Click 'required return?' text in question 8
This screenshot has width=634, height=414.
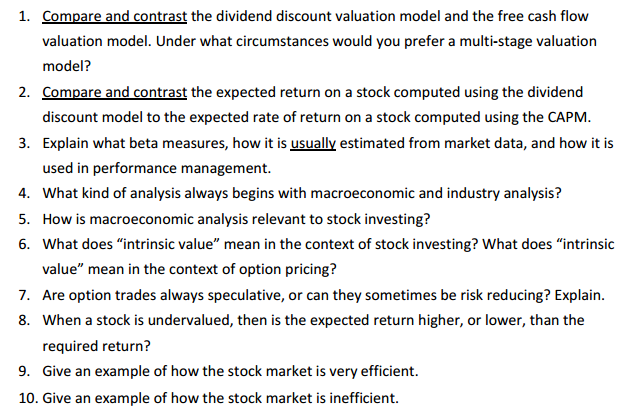pos(96,346)
